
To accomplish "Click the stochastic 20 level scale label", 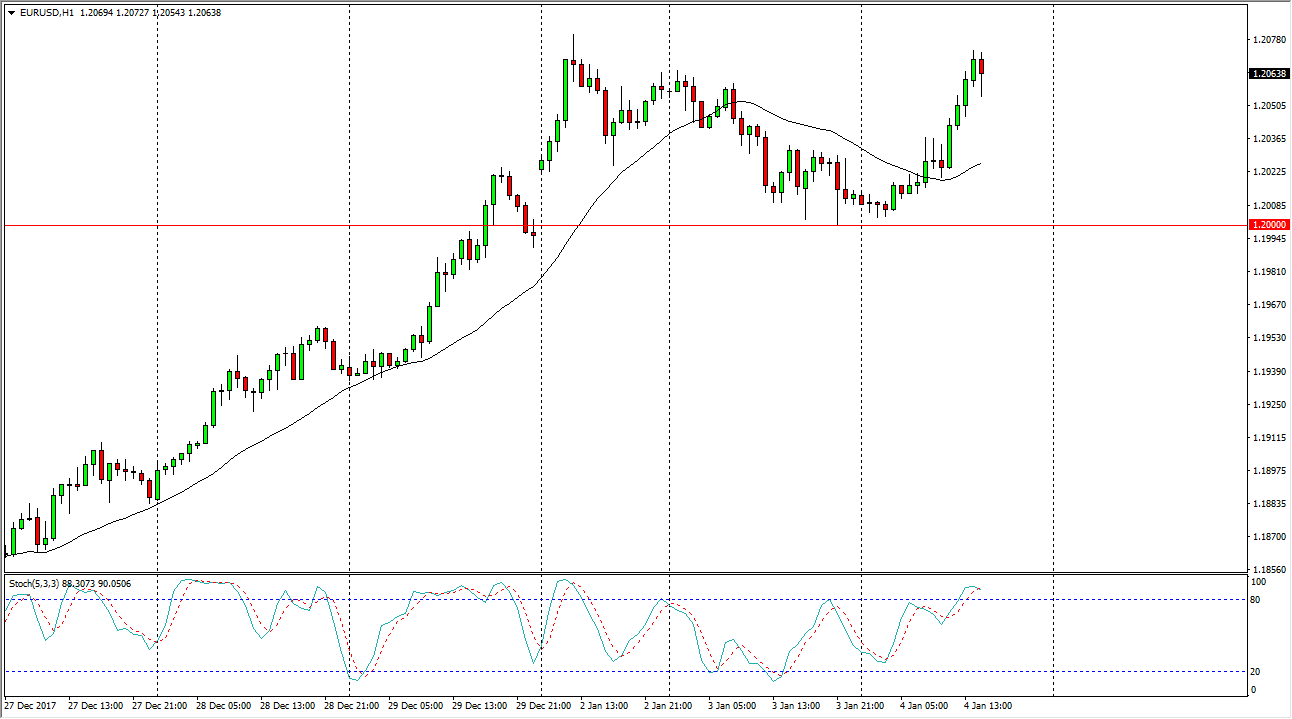I will pyautogui.click(x=1257, y=672).
